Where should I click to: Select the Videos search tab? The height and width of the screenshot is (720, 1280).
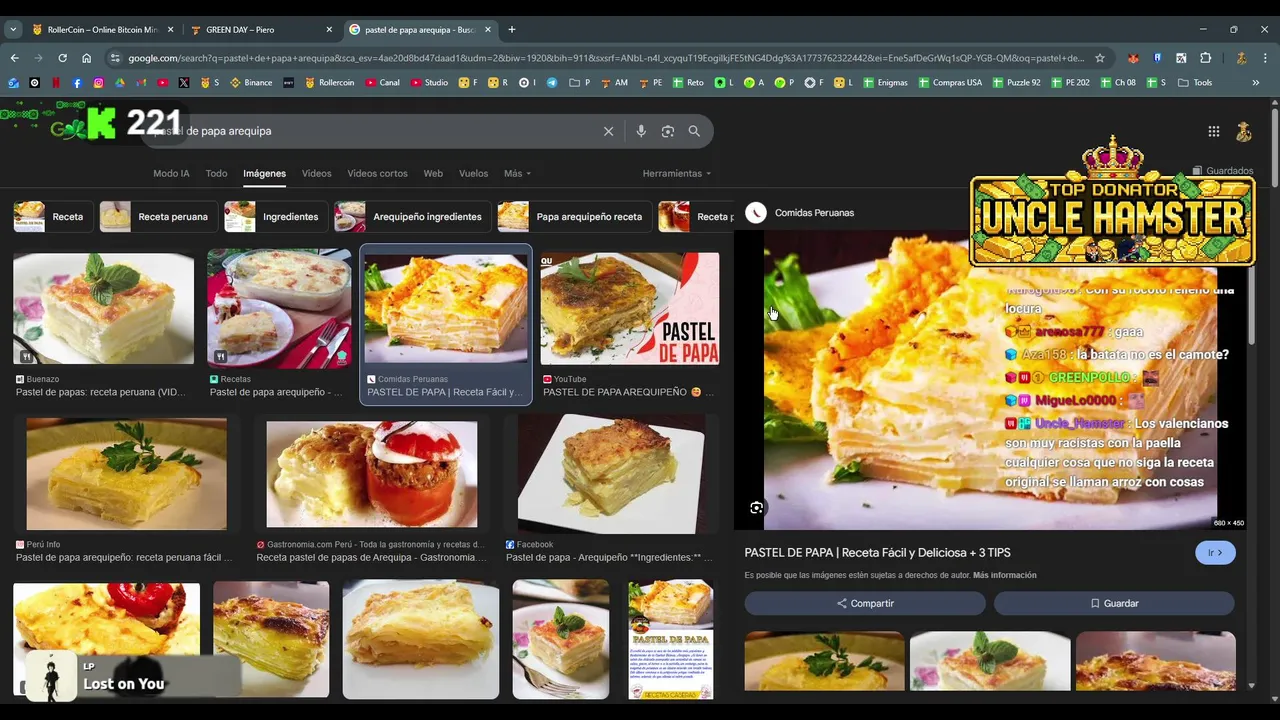tap(316, 173)
